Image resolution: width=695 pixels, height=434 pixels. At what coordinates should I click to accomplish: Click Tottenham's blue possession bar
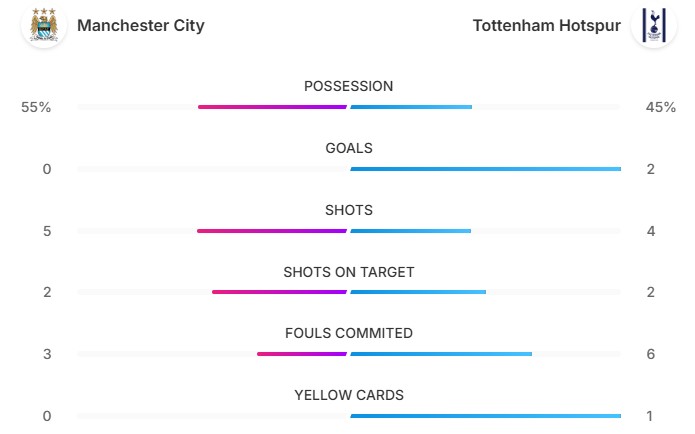(411, 107)
